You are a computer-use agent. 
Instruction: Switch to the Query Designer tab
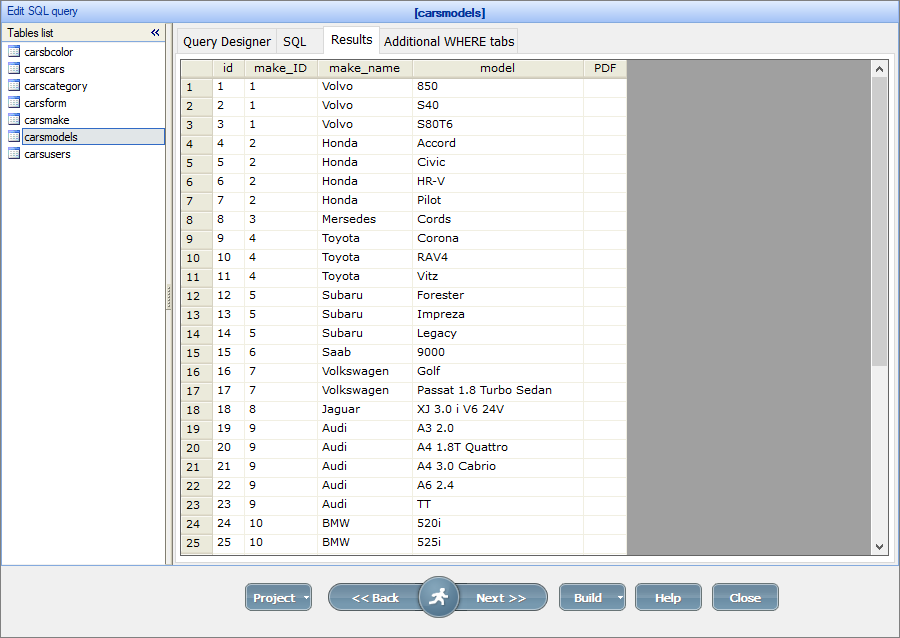pos(226,41)
